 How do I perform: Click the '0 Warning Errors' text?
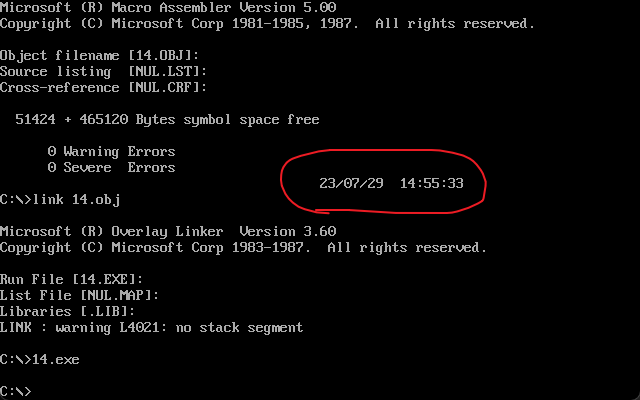[111, 151]
